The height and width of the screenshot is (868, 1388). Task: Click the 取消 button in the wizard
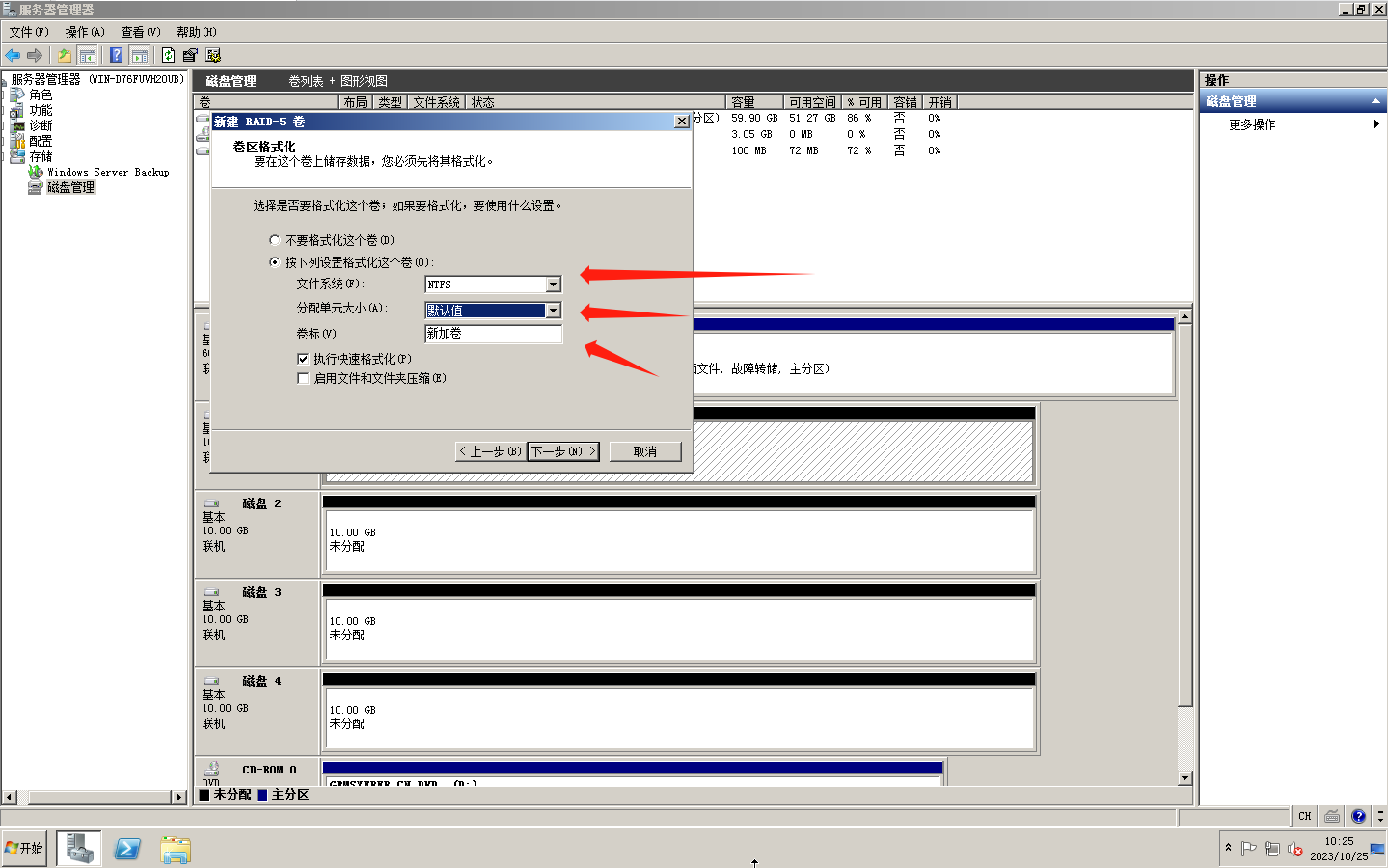click(645, 451)
